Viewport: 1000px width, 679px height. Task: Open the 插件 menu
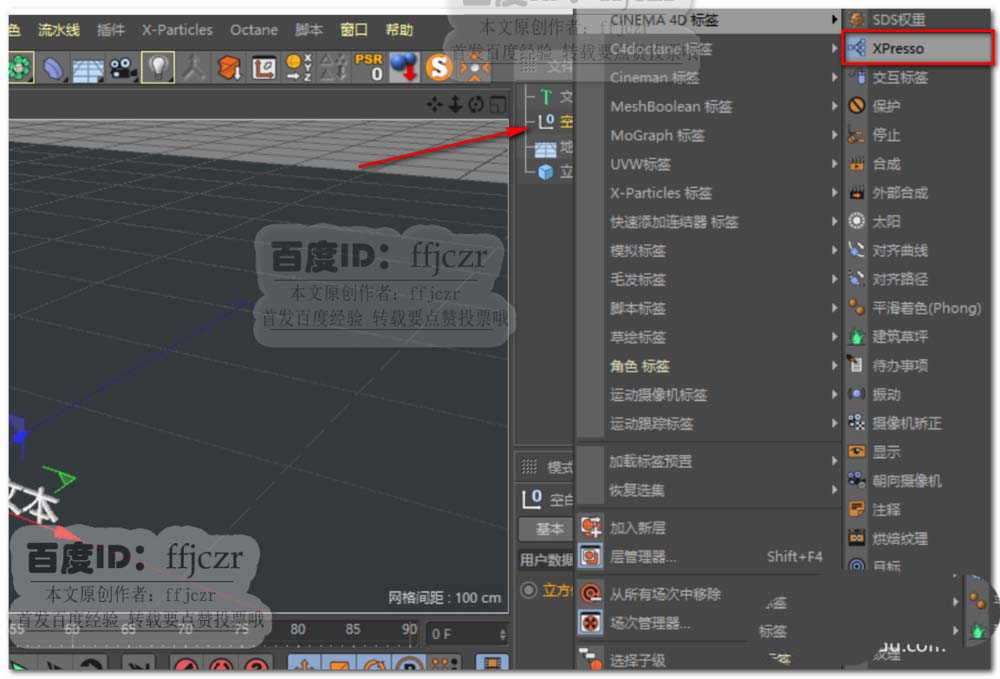[x=110, y=30]
